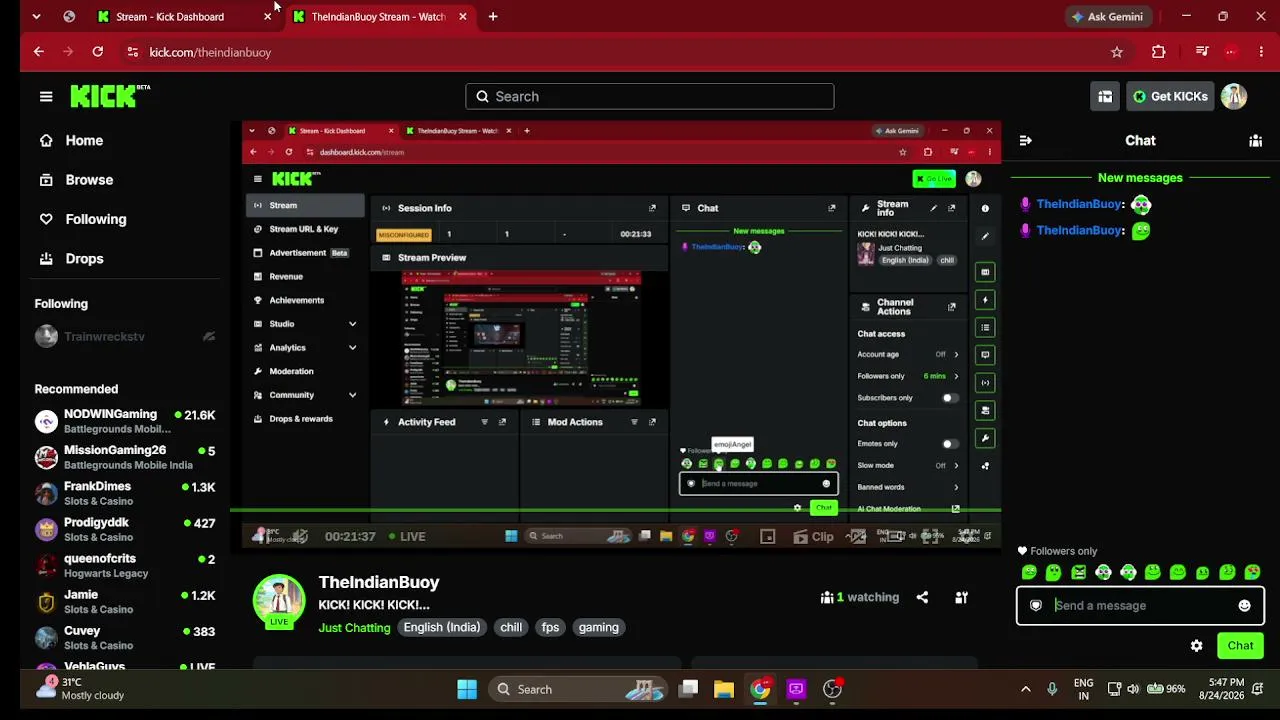Show chat users list icon

[x=1255, y=141]
